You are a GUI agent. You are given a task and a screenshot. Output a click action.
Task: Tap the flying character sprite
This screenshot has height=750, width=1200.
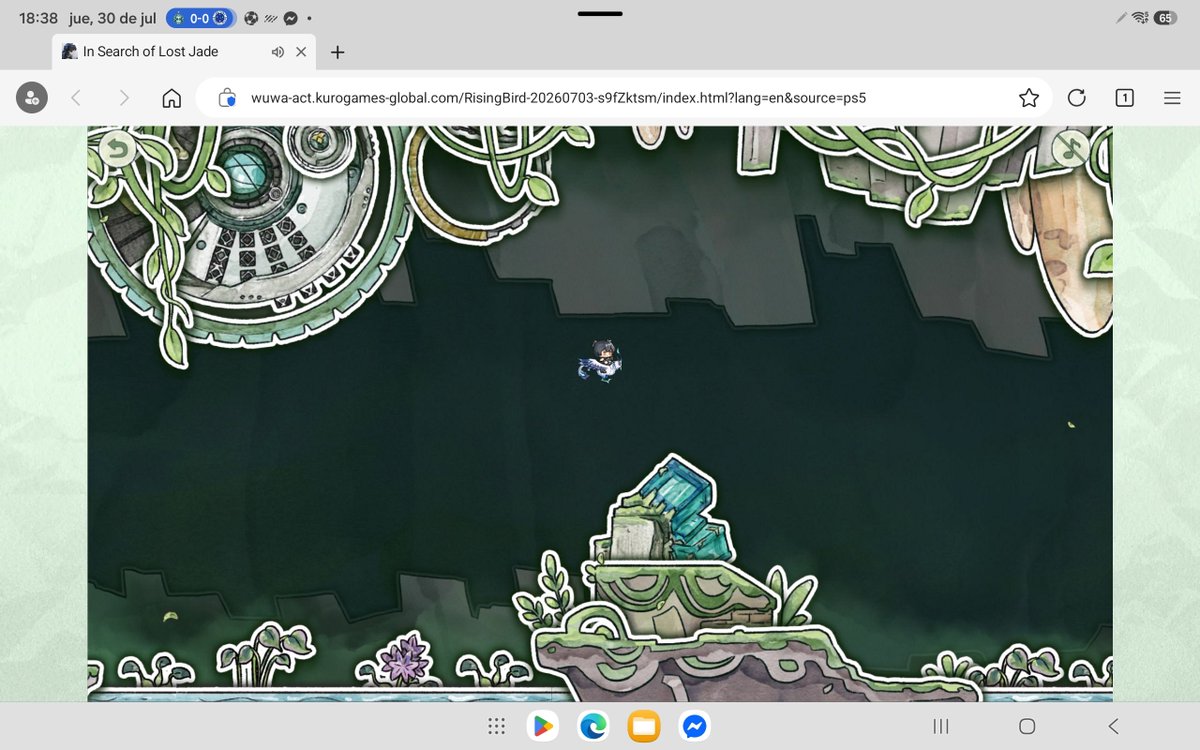click(601, 360)
